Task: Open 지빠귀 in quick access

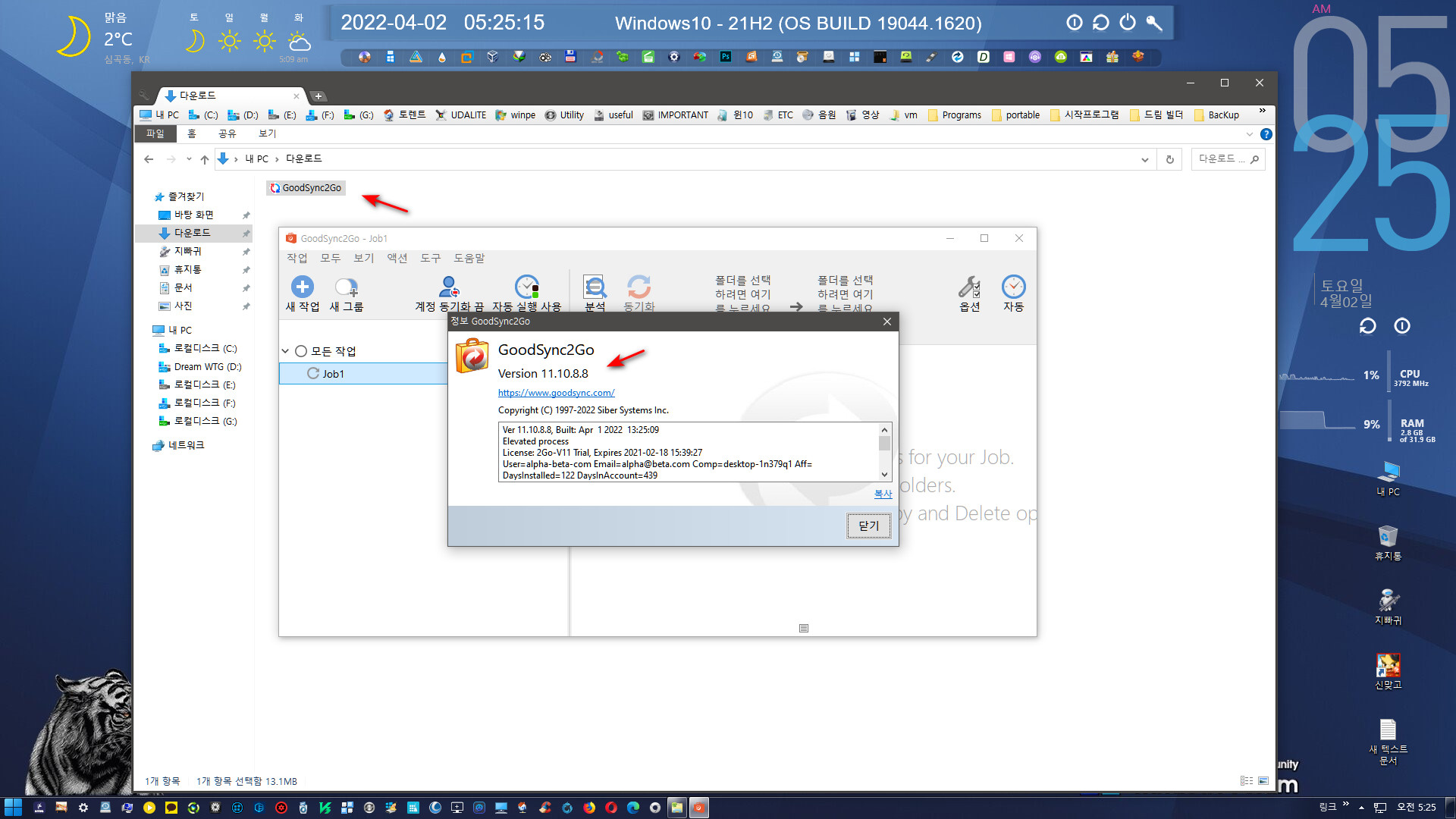Action: click(x=188, y=252)
